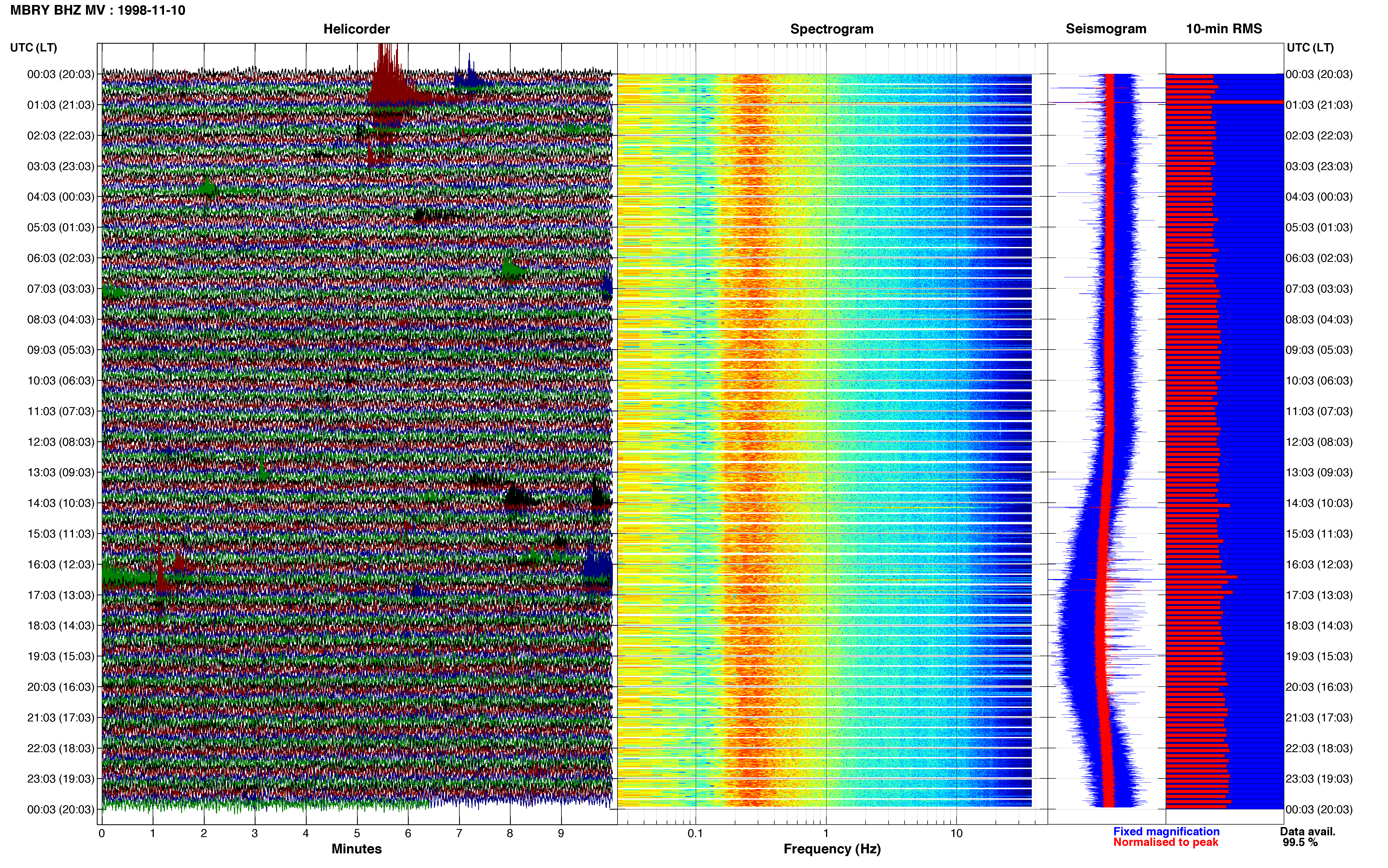
Task: Click Helicorder time label '12:03 (08:03)'
Action: tap(61, 442)
